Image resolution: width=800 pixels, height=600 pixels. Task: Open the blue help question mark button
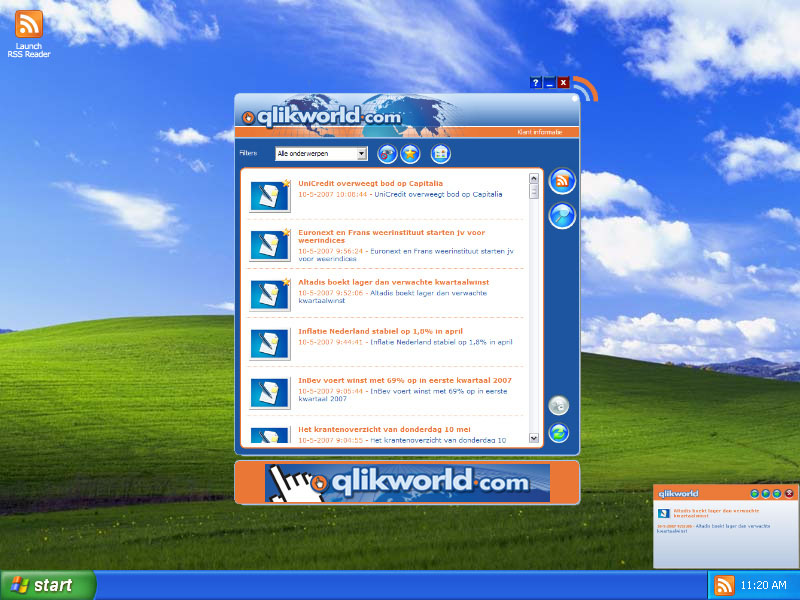coord(536,83)
